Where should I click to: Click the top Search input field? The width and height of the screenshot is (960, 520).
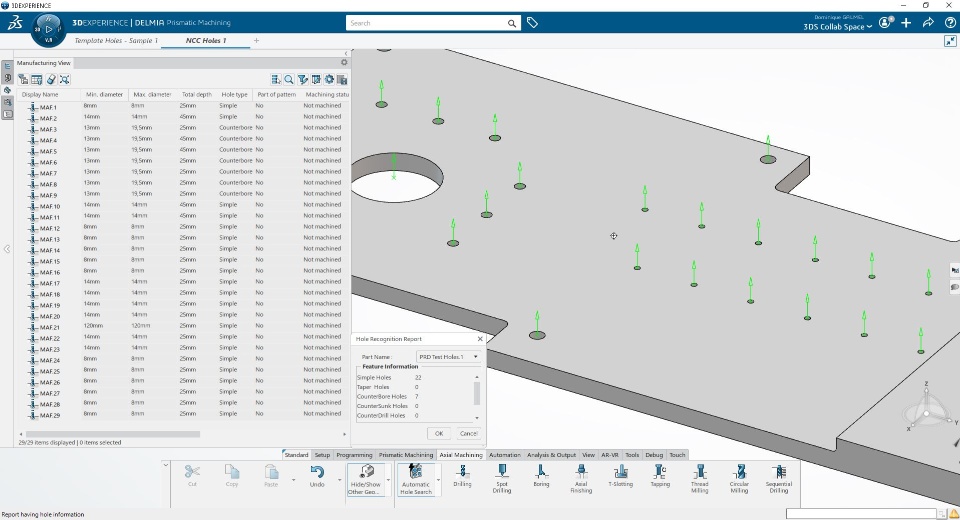(x=428, y=23)
